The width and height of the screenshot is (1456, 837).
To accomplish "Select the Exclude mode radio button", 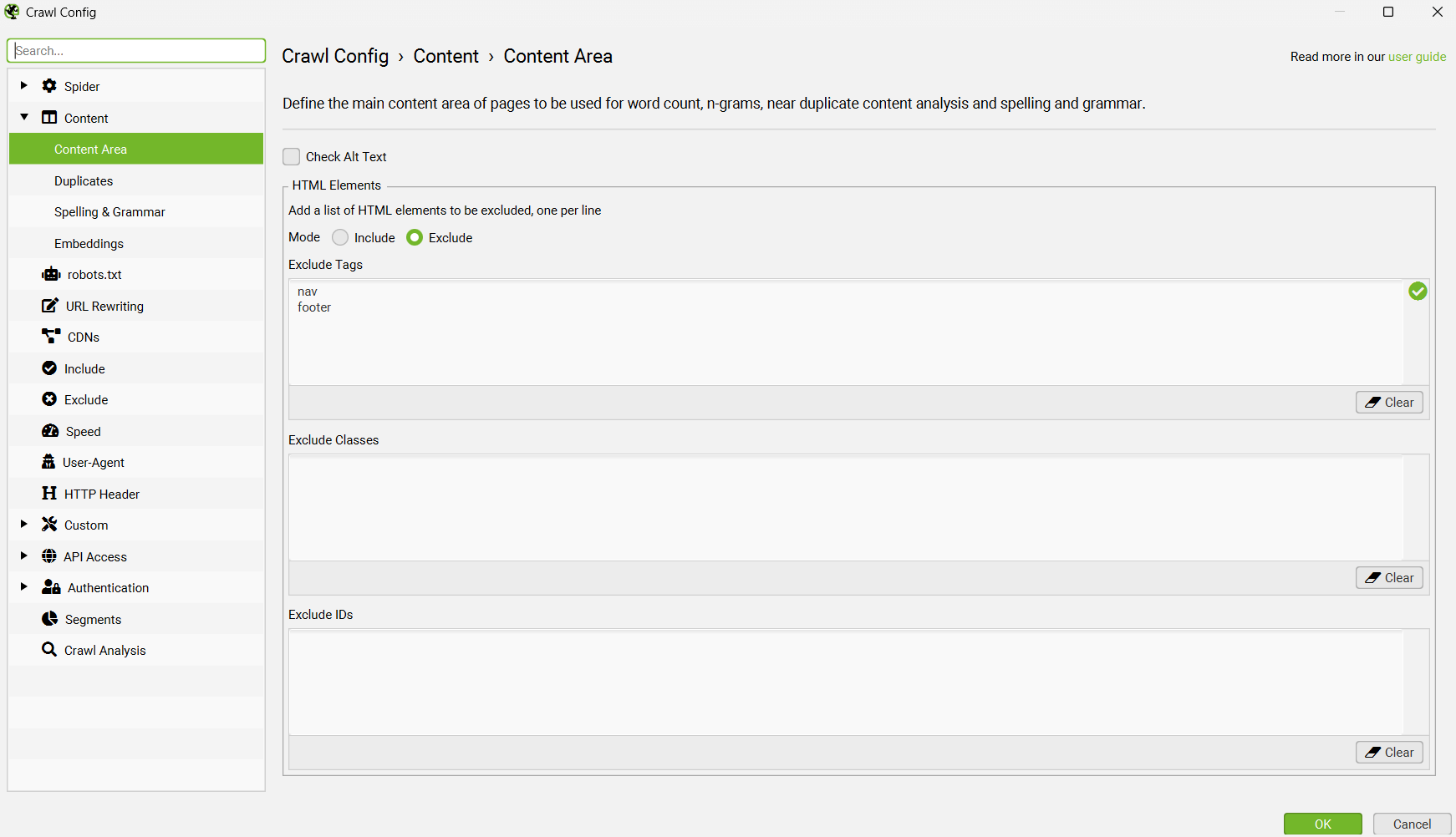I will (415, 237).
